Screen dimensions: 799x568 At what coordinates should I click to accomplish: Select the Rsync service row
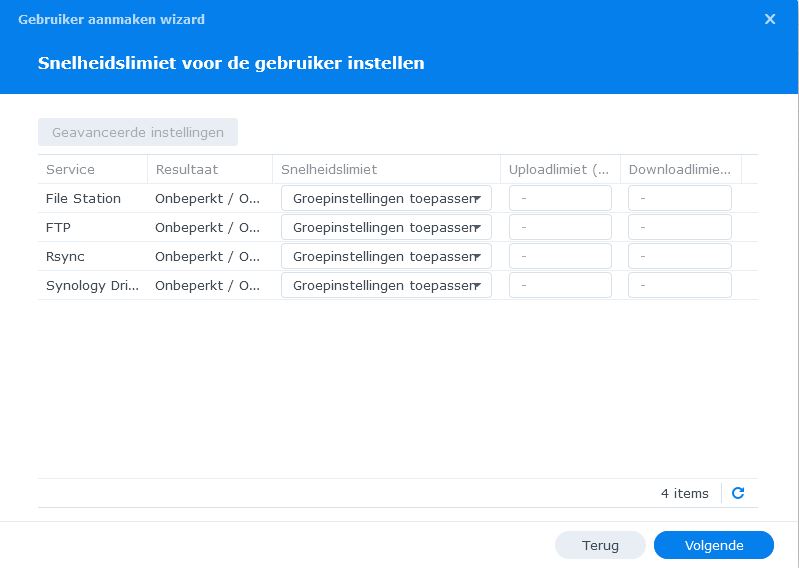point(90,256)
